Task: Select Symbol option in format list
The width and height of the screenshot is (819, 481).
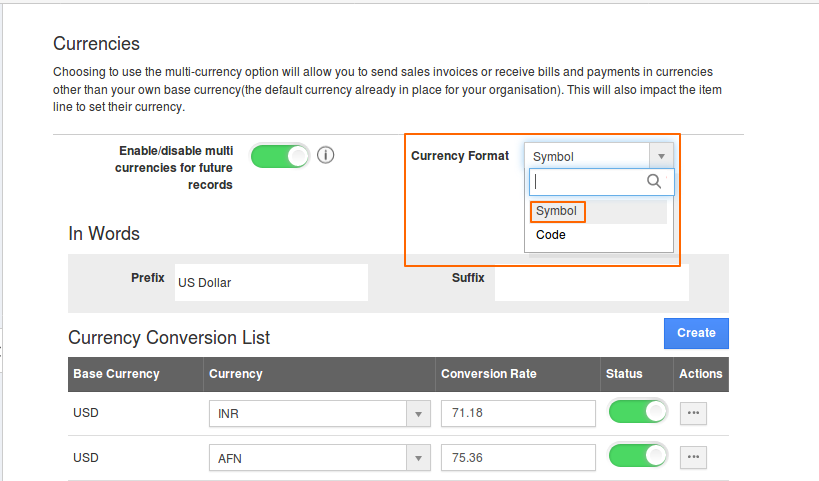Action: pos(556,211)
